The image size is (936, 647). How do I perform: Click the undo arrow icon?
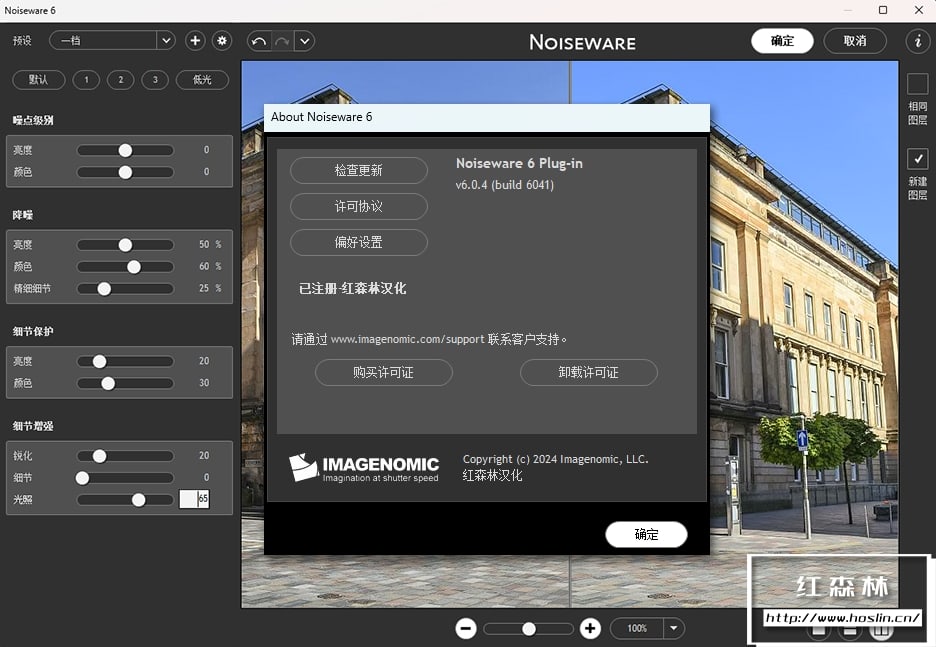(259, 41)
